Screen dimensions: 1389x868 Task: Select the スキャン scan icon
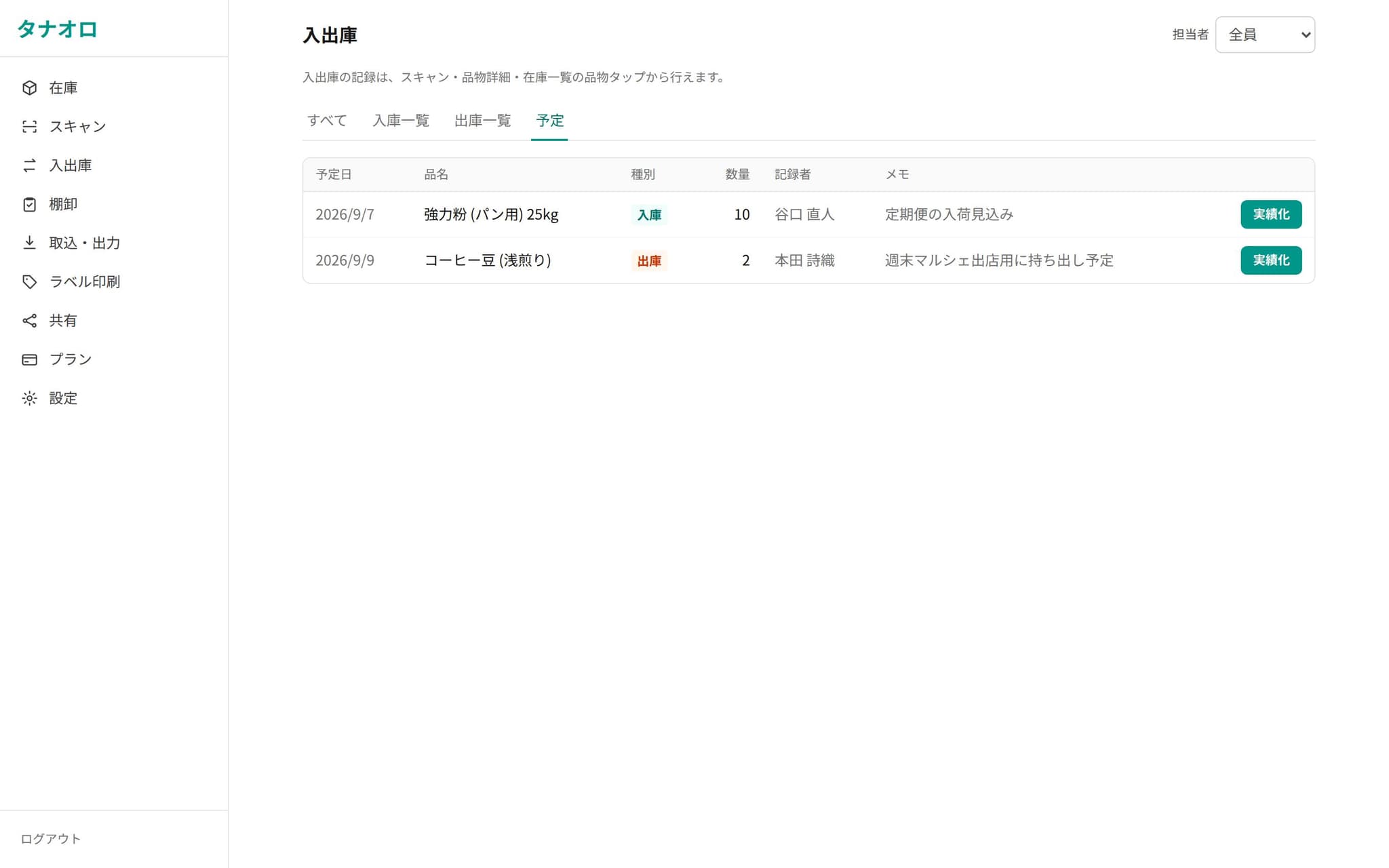[x=29, y=126]
